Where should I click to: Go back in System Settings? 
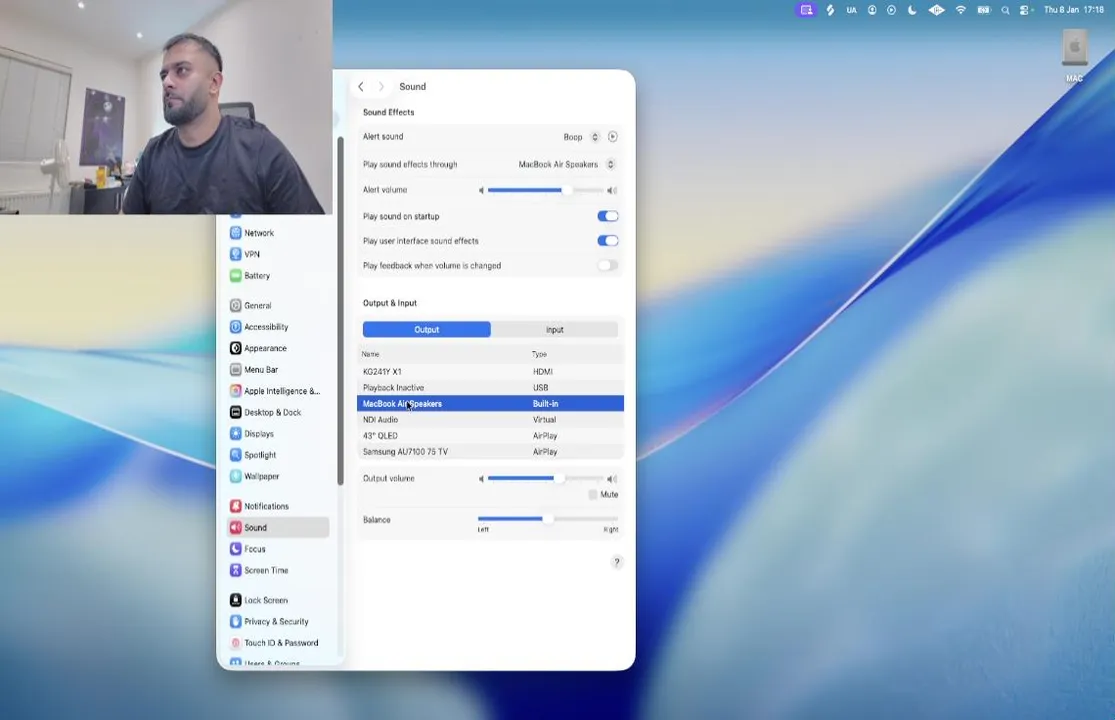click(361, 87)
